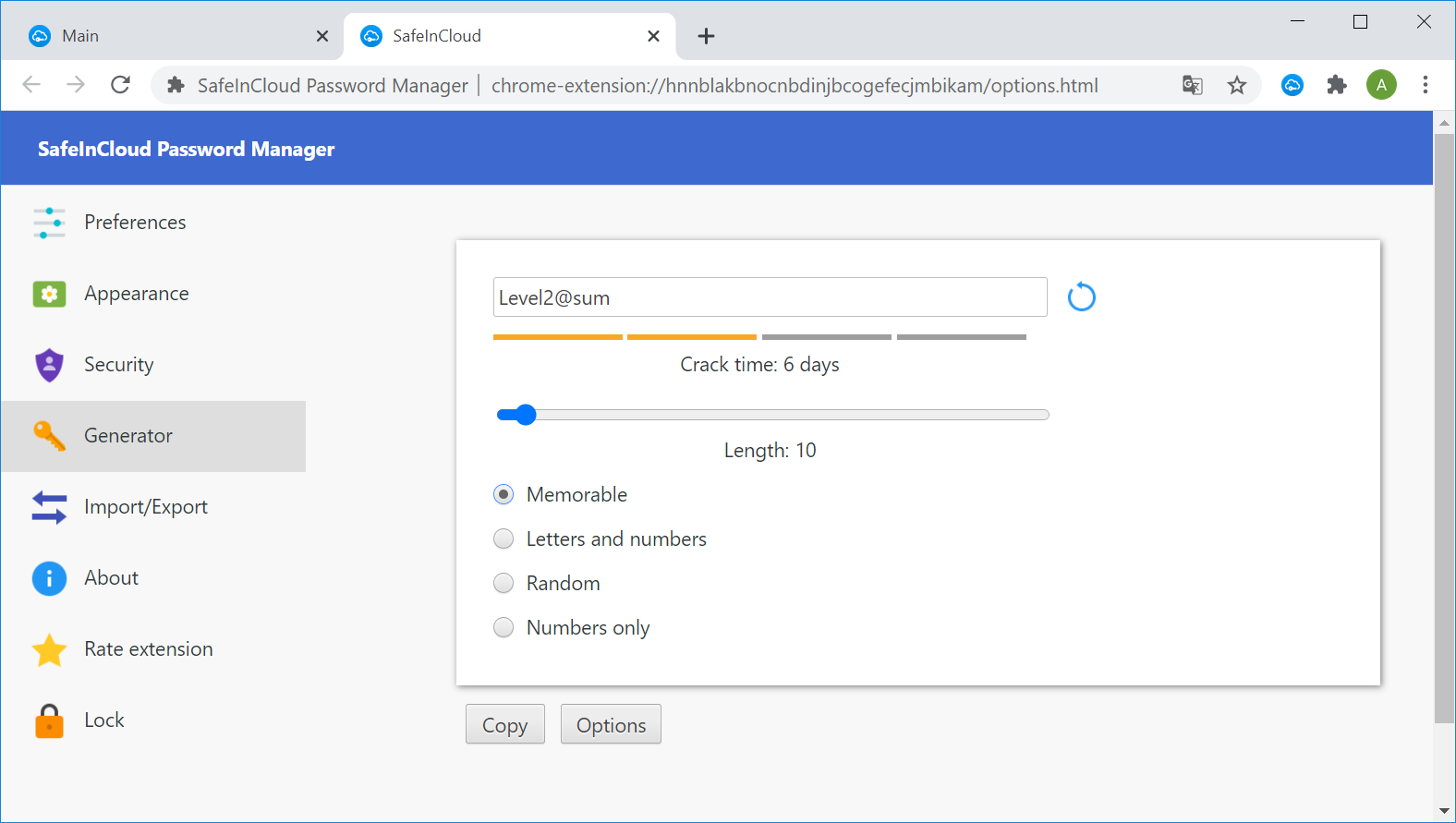
Task: Select the Numbers only option
Action: pos(504,628)
